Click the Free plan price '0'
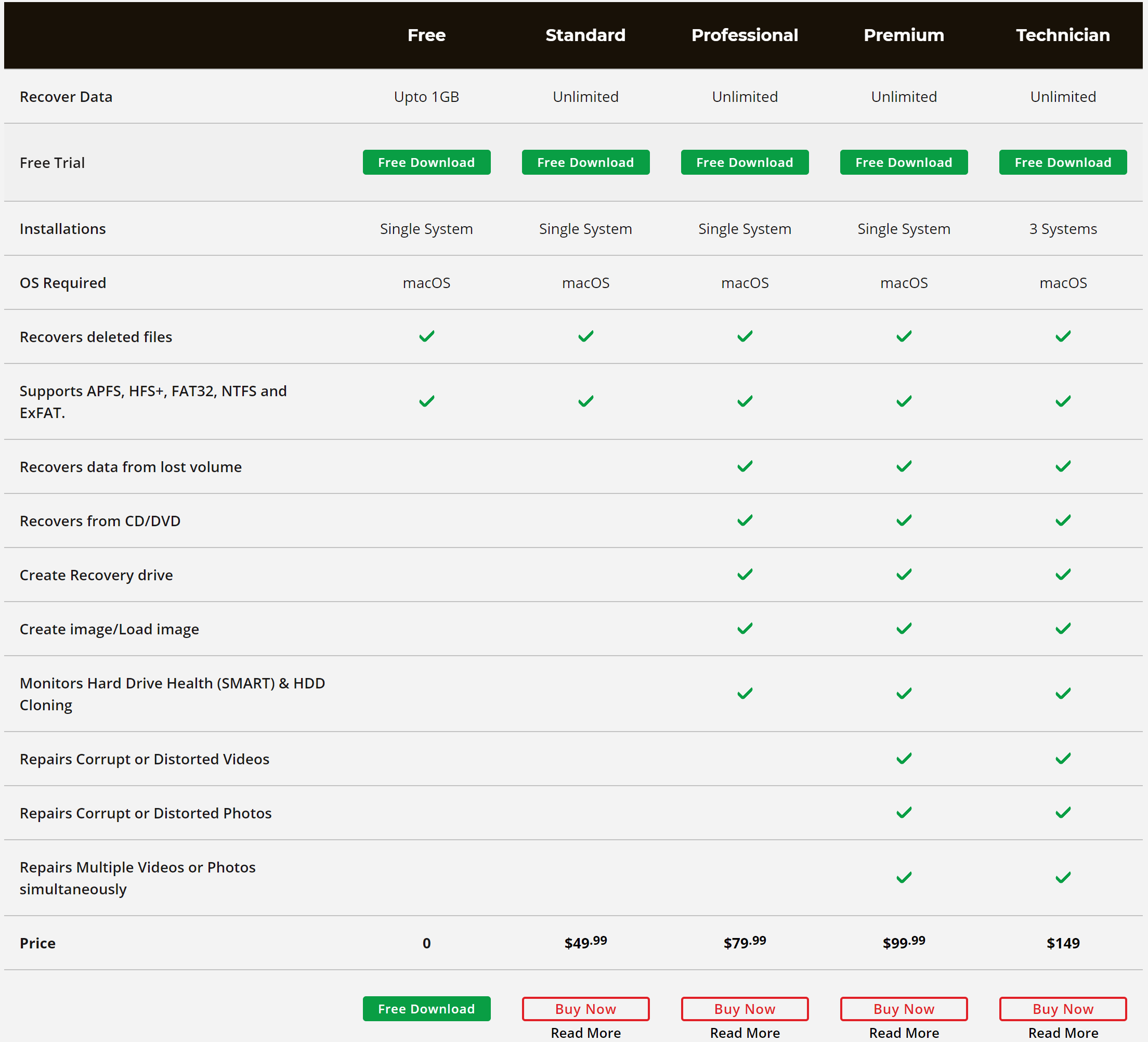1148x1042 pixels. (x=426, y=943)
